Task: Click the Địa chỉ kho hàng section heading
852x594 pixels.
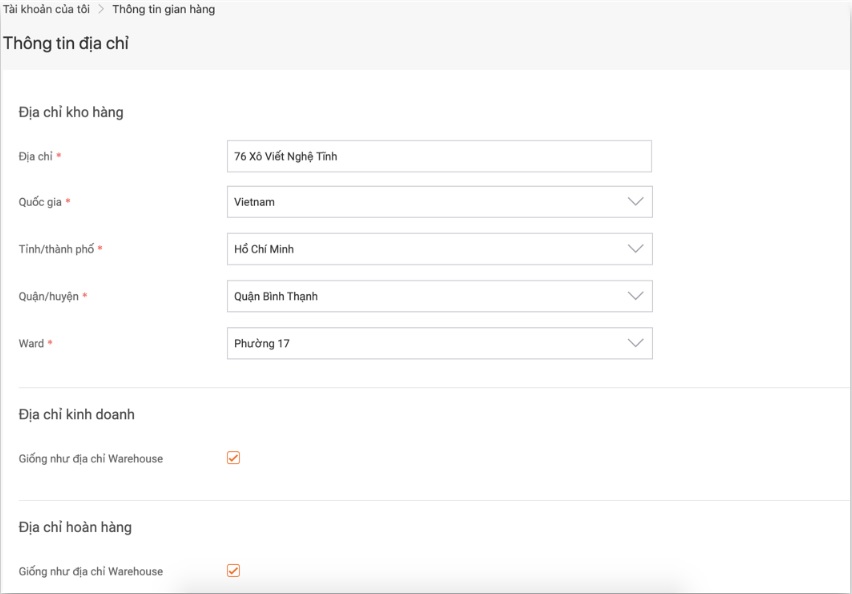Action: coord(71,113)
